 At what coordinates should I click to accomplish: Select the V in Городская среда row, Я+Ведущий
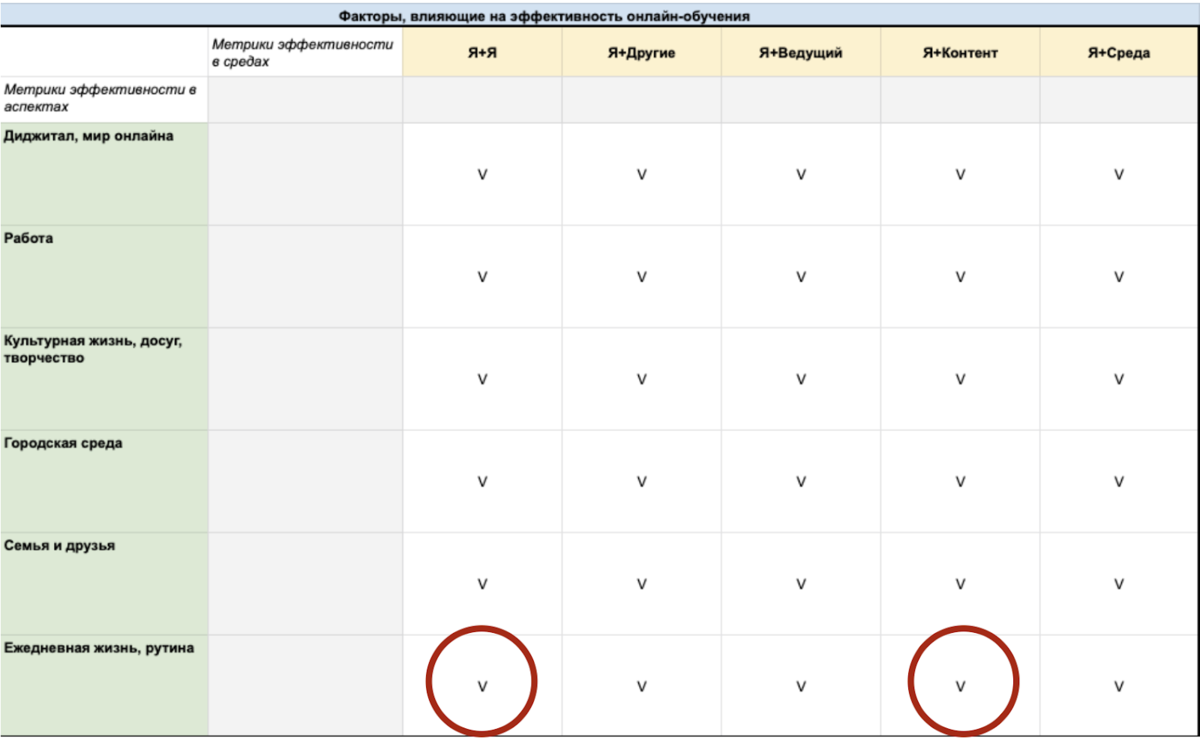coord(800,481)
